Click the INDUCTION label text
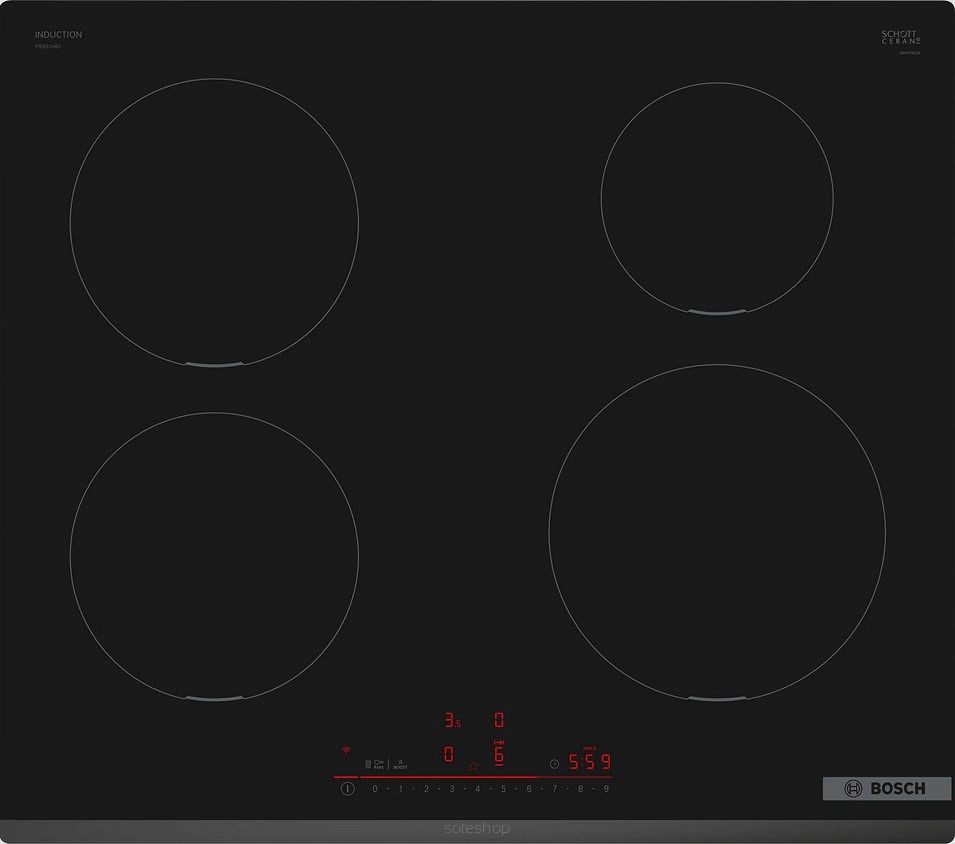955x844 pixels. pyautogui.click(x=58, y=35)
